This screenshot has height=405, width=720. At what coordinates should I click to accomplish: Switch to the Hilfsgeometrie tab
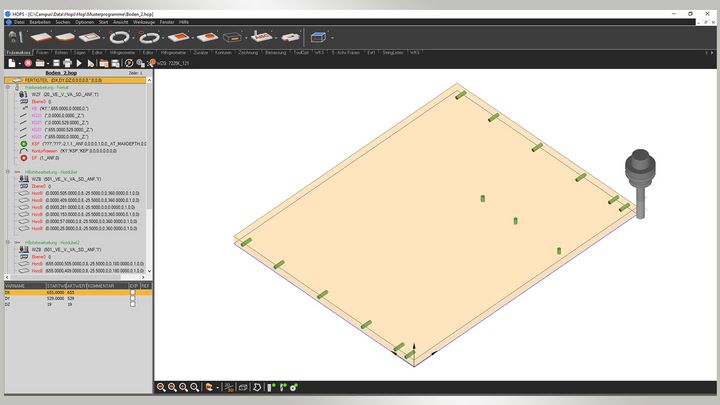pos(120,51)
